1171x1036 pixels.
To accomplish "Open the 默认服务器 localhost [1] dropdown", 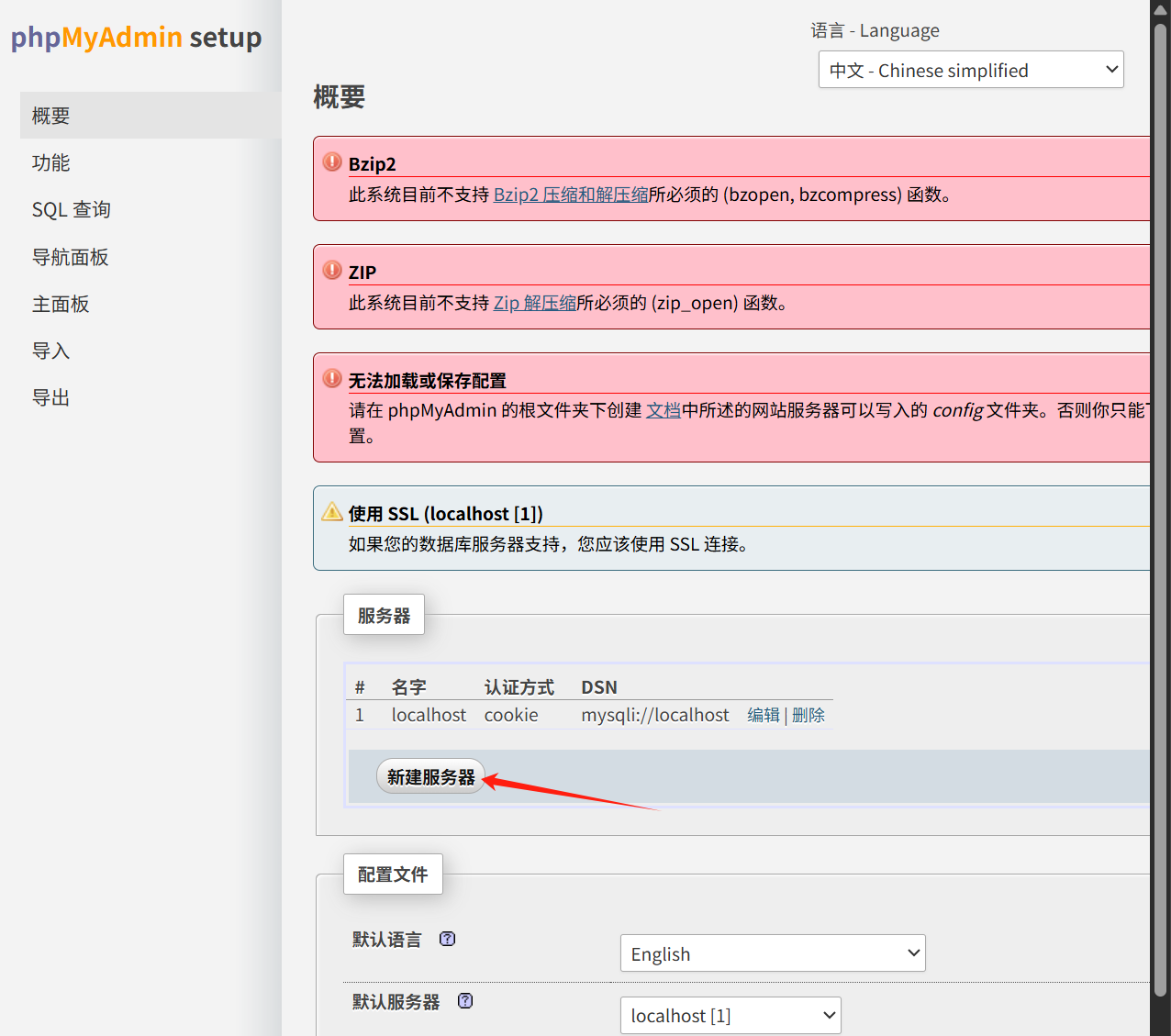I will 730,1016.
